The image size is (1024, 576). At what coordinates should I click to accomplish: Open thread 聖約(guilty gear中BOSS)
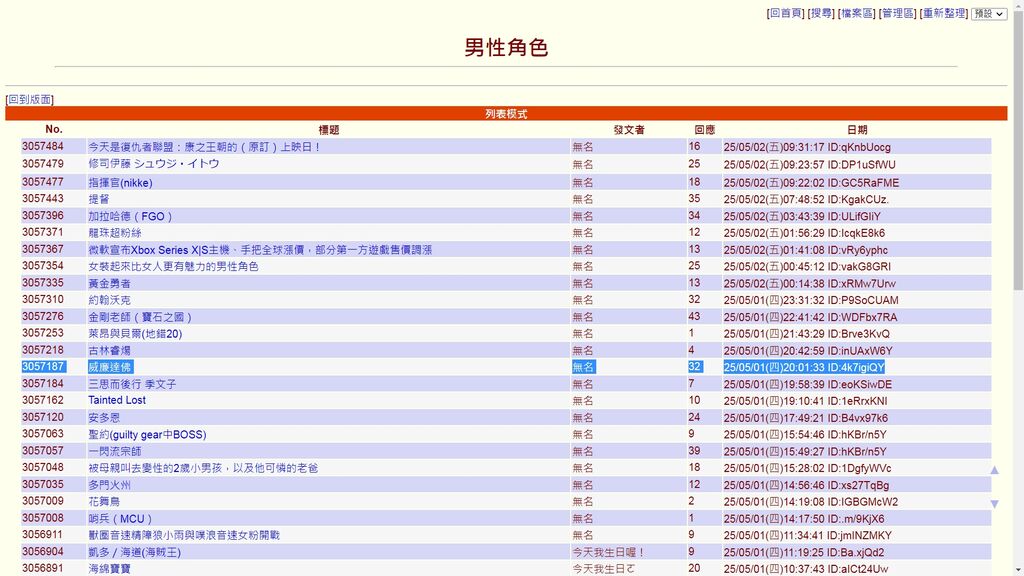click(x=147, y=435)
